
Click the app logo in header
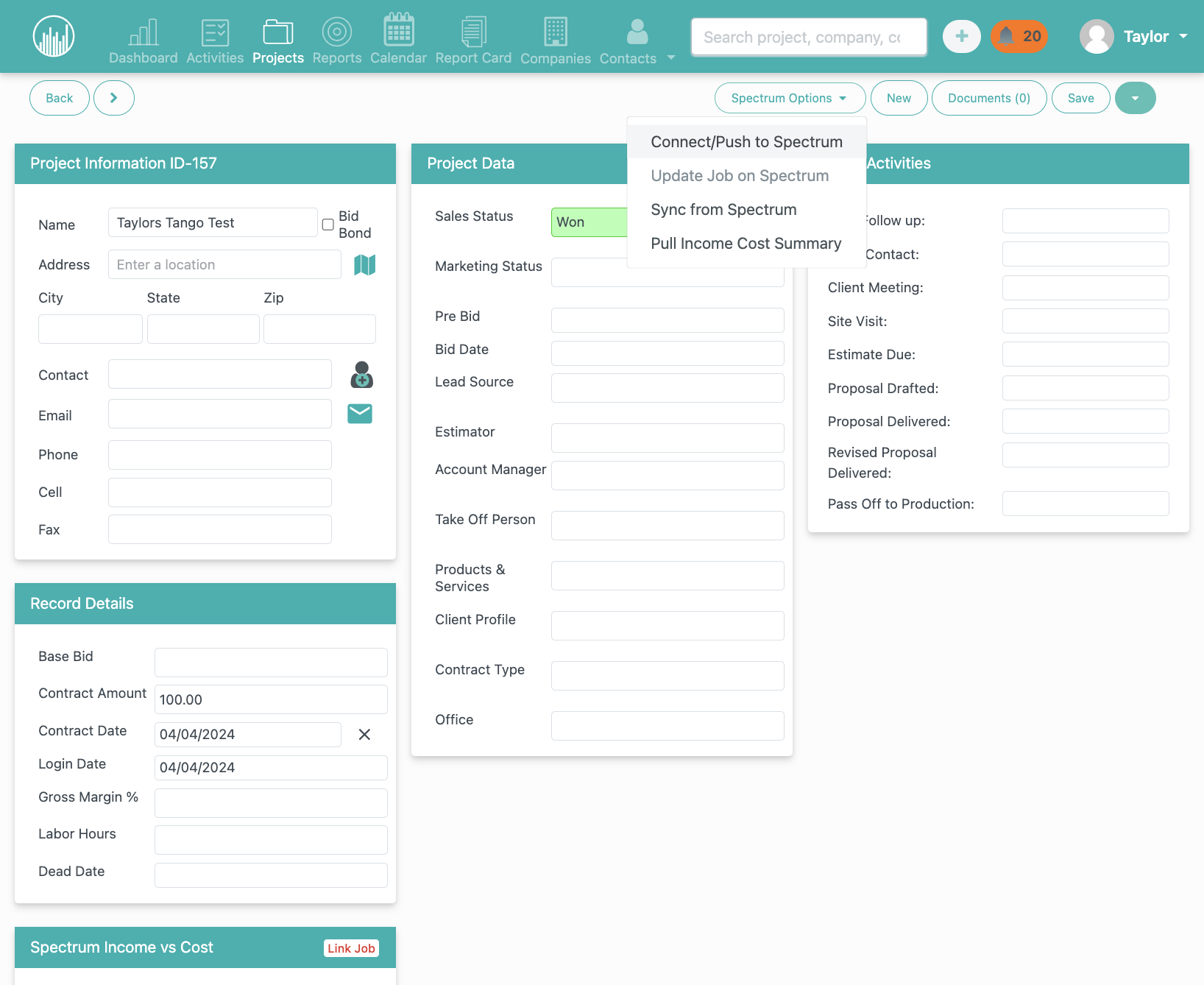click(54, 36)
